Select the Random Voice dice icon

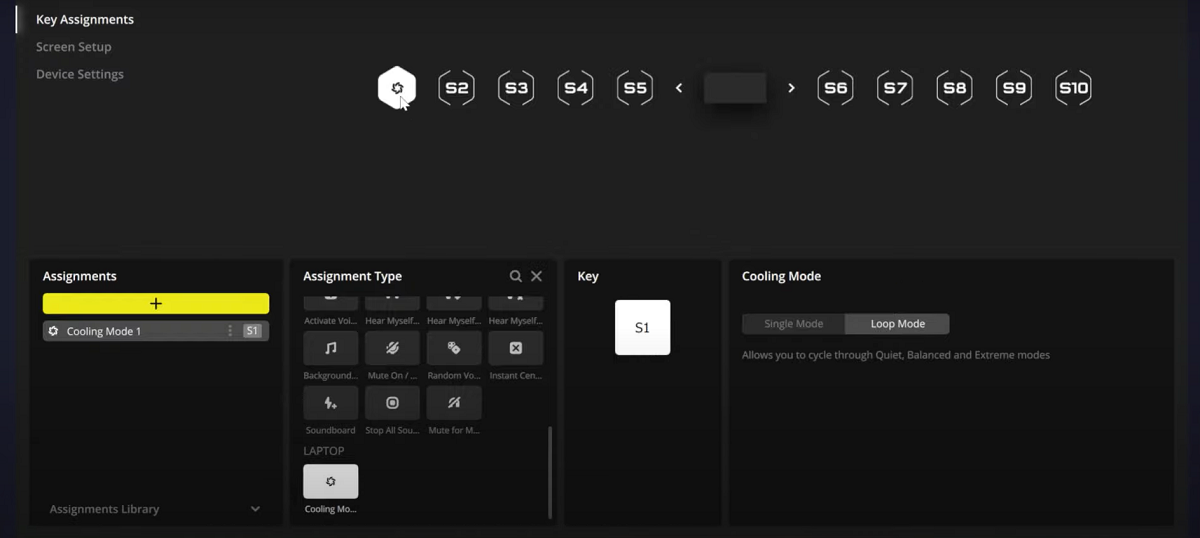pos(454,348)
